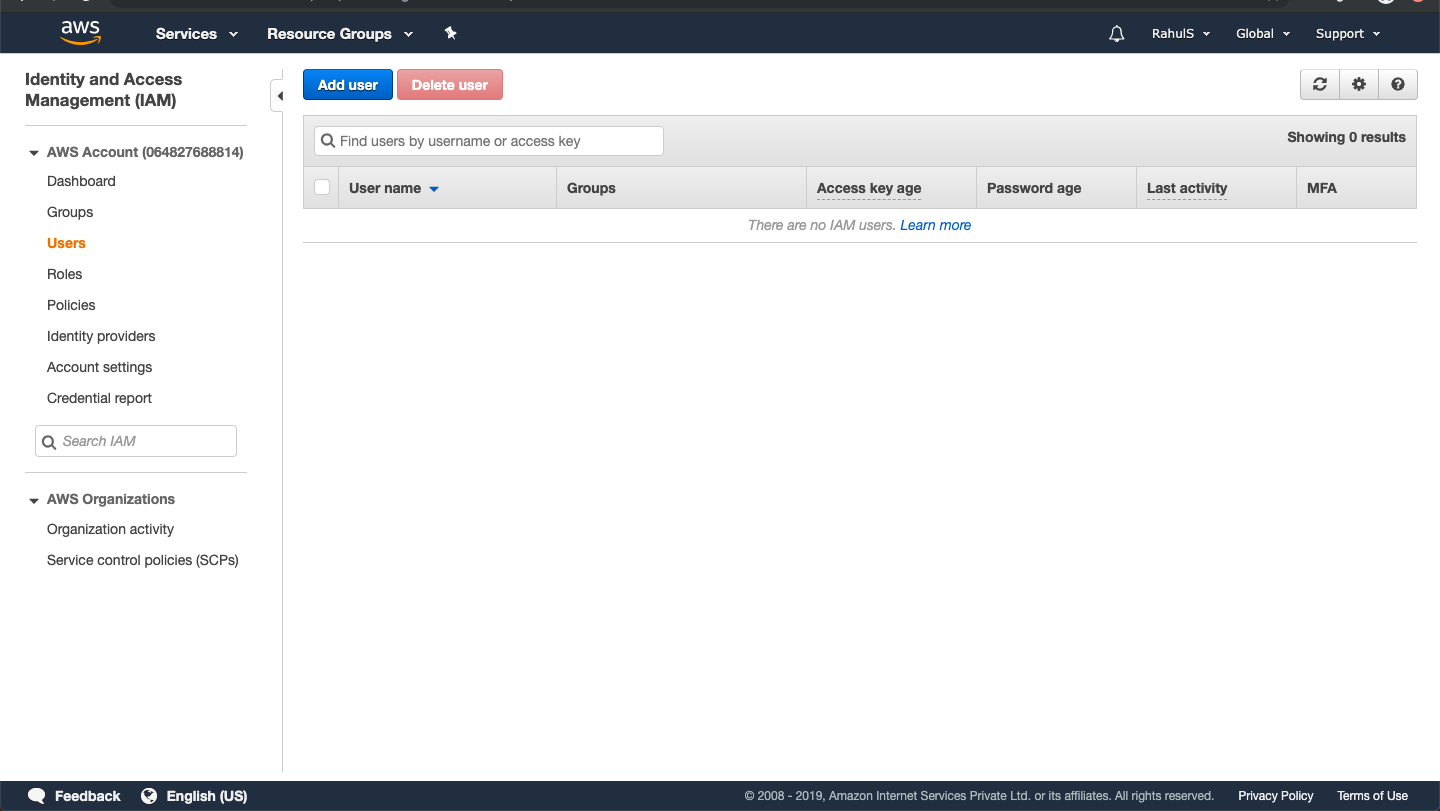Open the Global region dropdown
This screenshot has height=811, width=1440.
point(1262,33)
